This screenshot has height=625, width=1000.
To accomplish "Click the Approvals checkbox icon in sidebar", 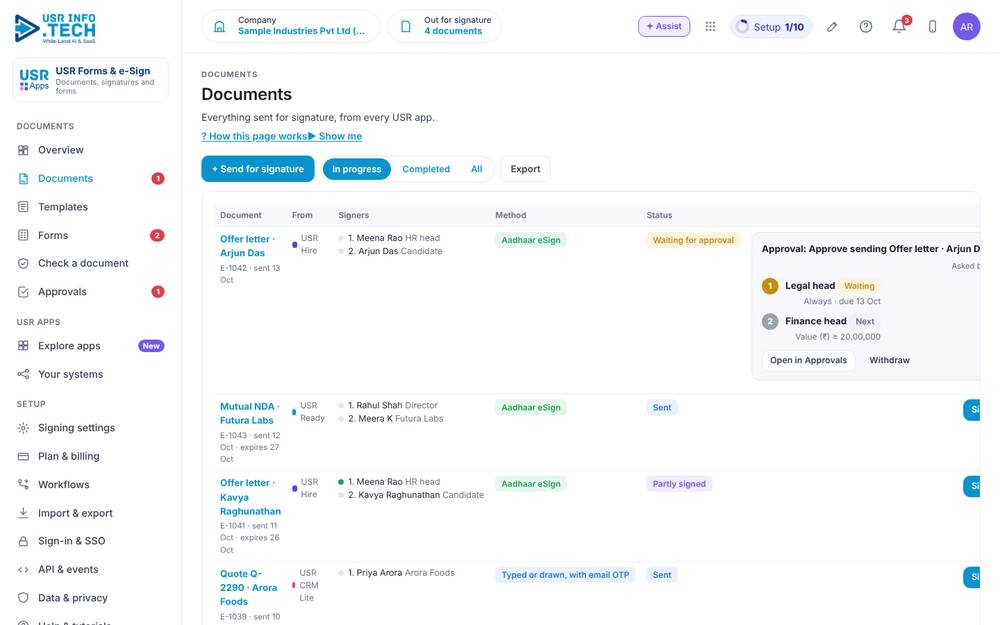I will pyautogui.click(x=24, y=292).
